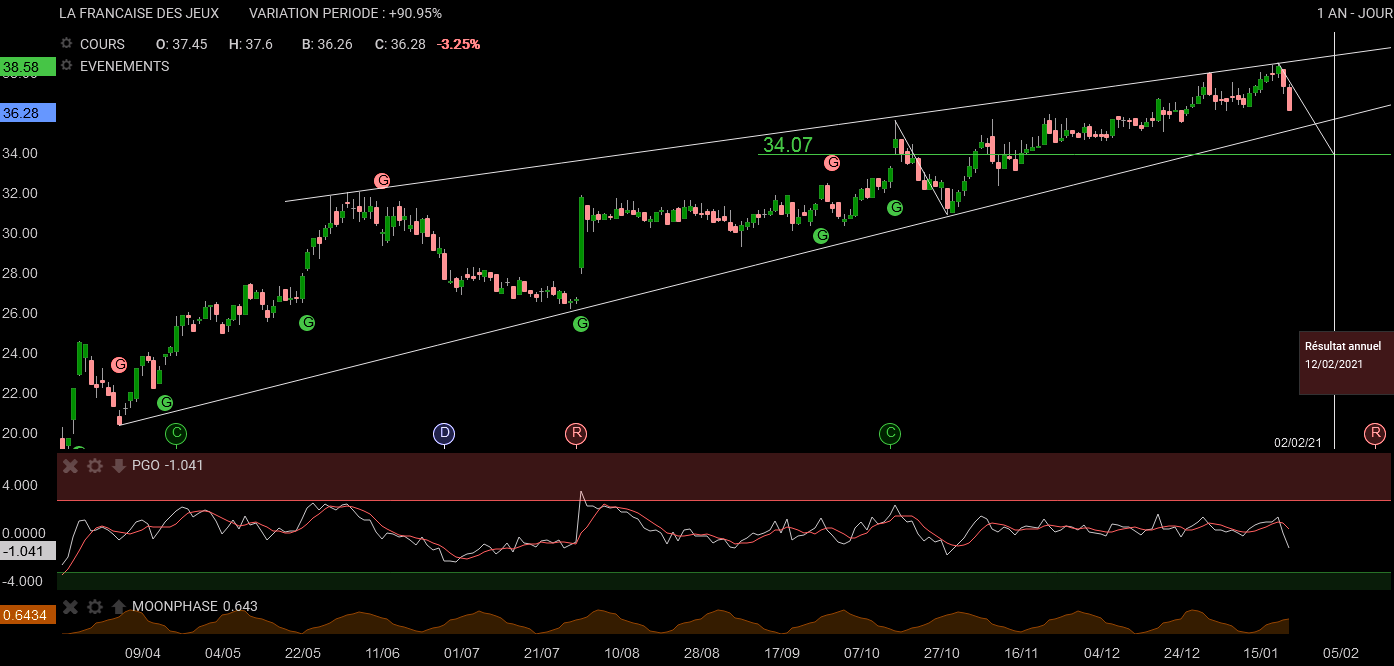Click the EVENEMENTS label
The width and height of the screenshot is (1394, 666).
pos(124,66)
